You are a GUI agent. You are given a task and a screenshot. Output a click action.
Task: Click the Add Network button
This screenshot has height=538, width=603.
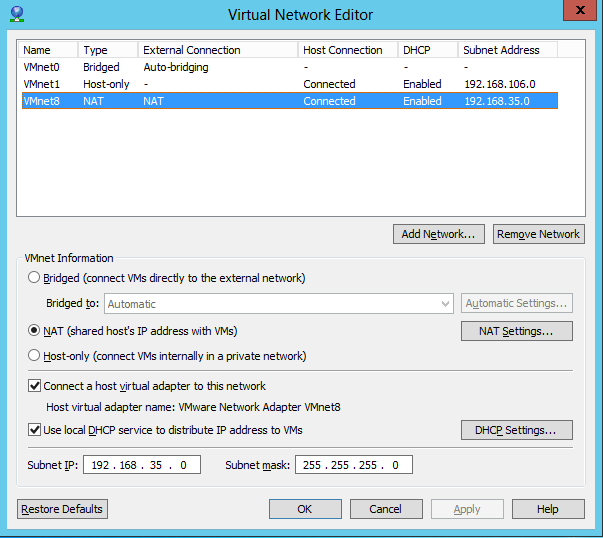[440, 234]
